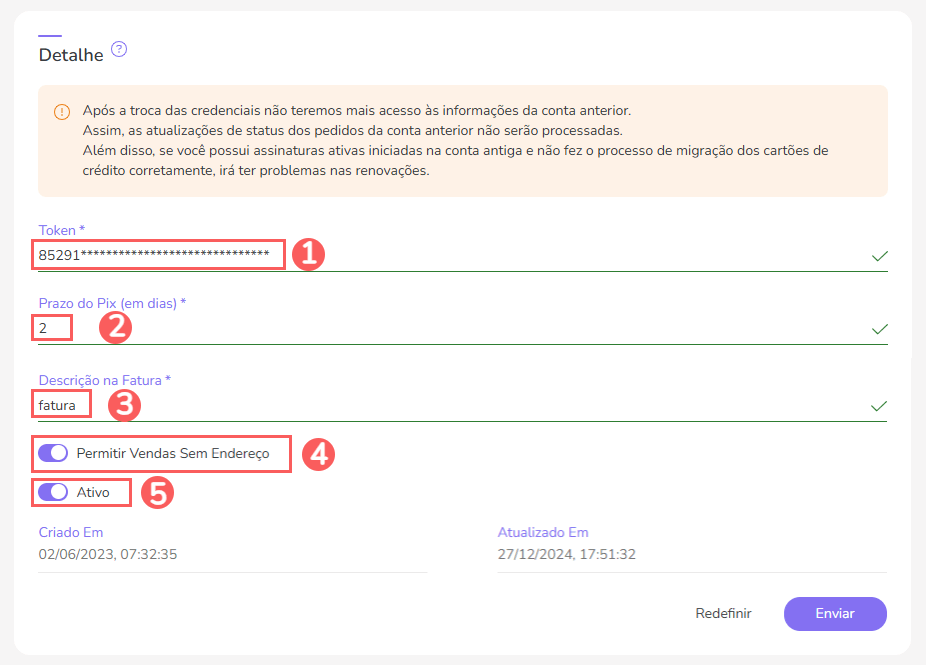
Task: Click the green checkmark beside Token
Action: (878, 256)
